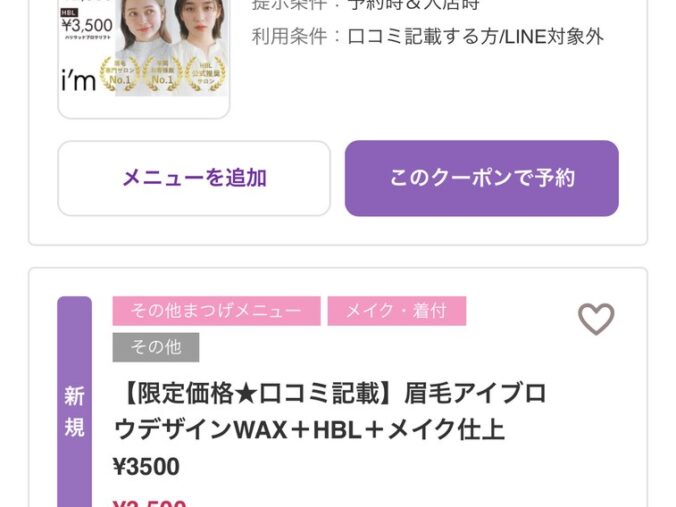Screen dimensions: 676x507
Task: Click the HBL公式推奨 laurel badge
Action: pyautogui.click(x=206, y=75)
